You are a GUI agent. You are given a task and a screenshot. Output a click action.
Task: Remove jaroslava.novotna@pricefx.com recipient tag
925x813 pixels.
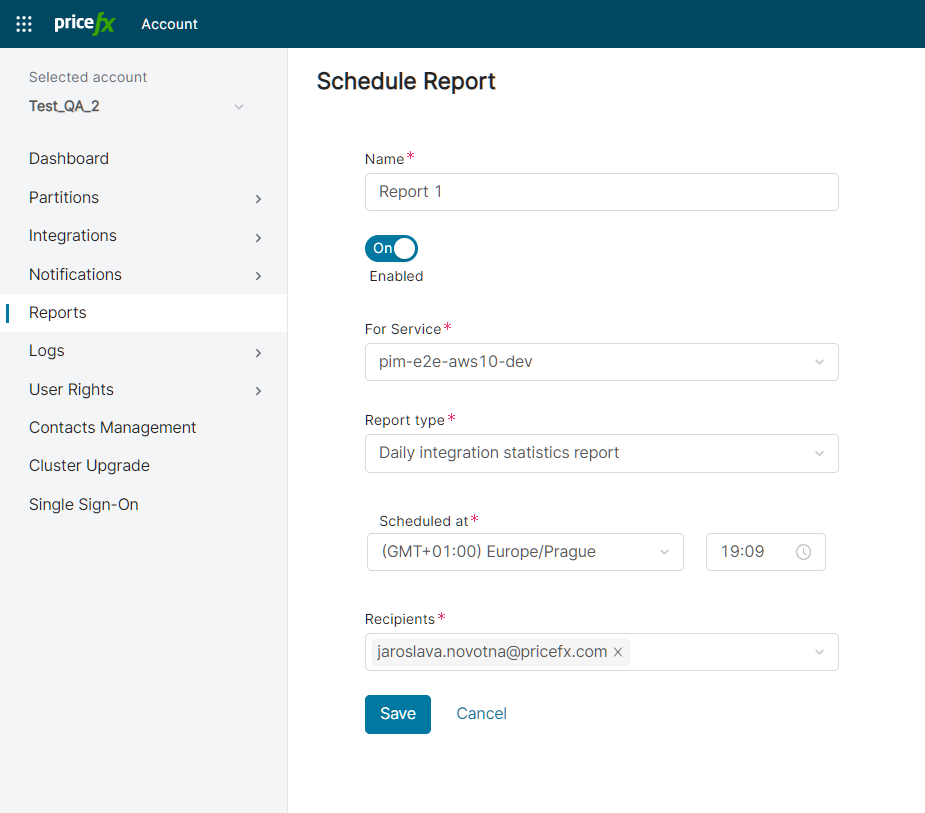click(x=618, y=652)
